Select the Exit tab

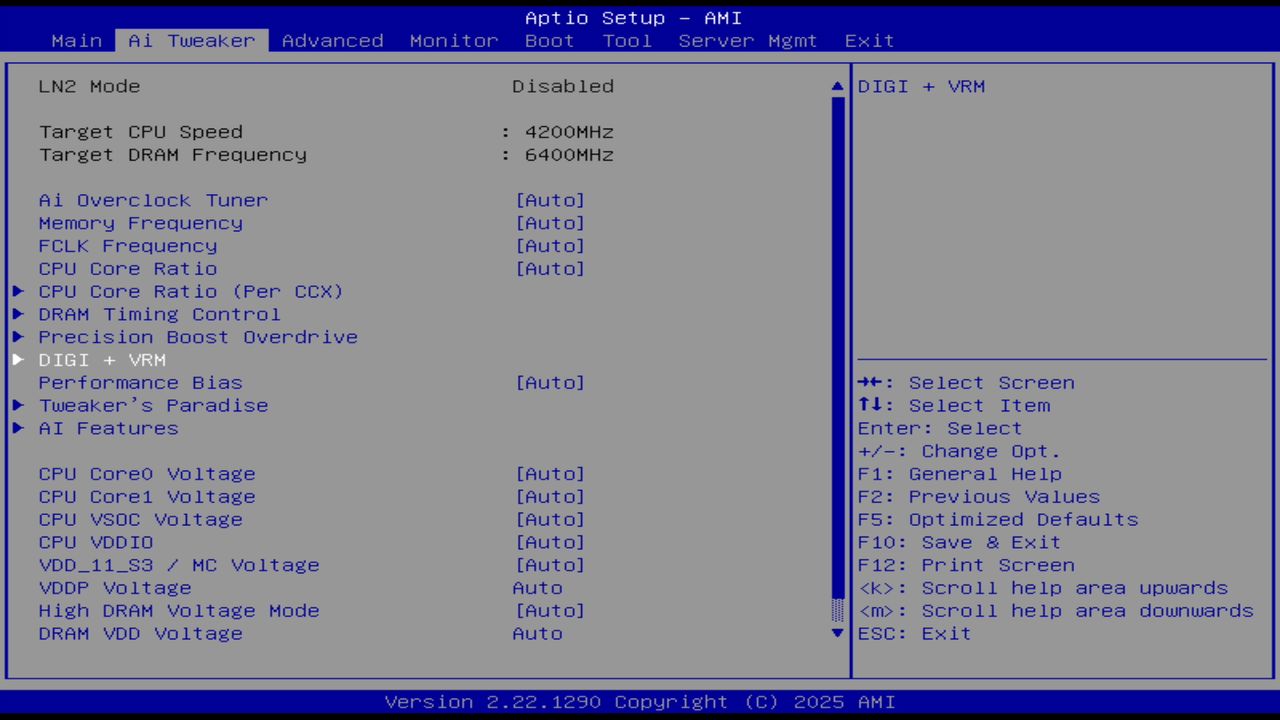(x=870, y=41)
